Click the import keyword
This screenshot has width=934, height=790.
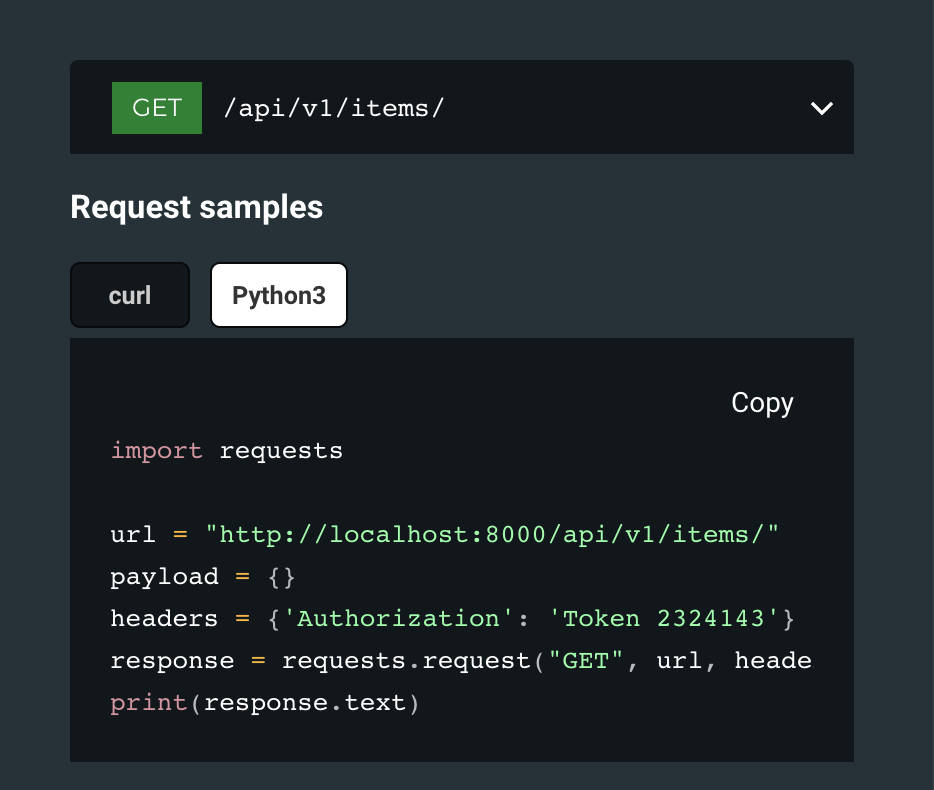[157, 451]
